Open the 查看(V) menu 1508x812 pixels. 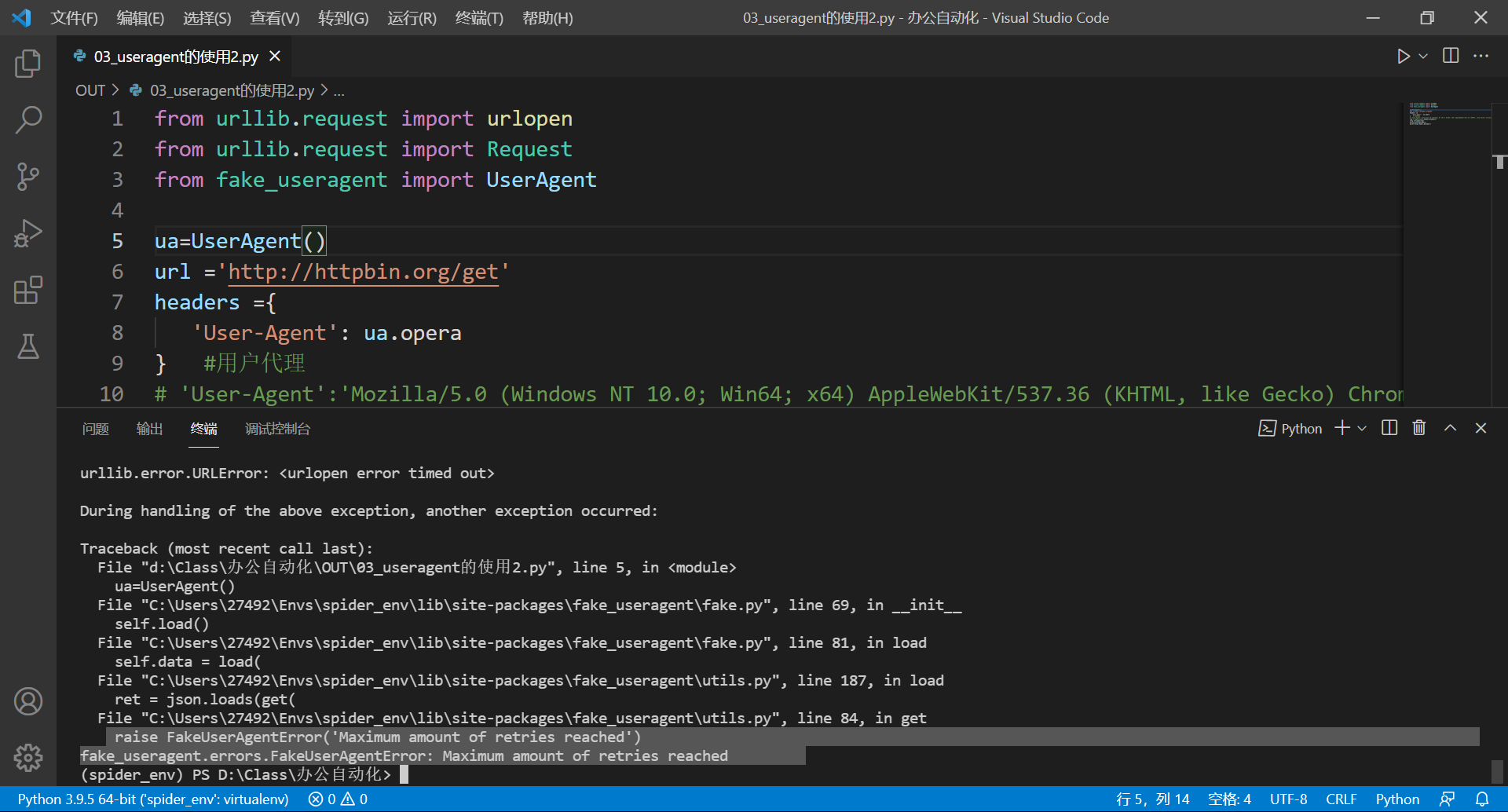pyautogui.click(x=274, y=17)
